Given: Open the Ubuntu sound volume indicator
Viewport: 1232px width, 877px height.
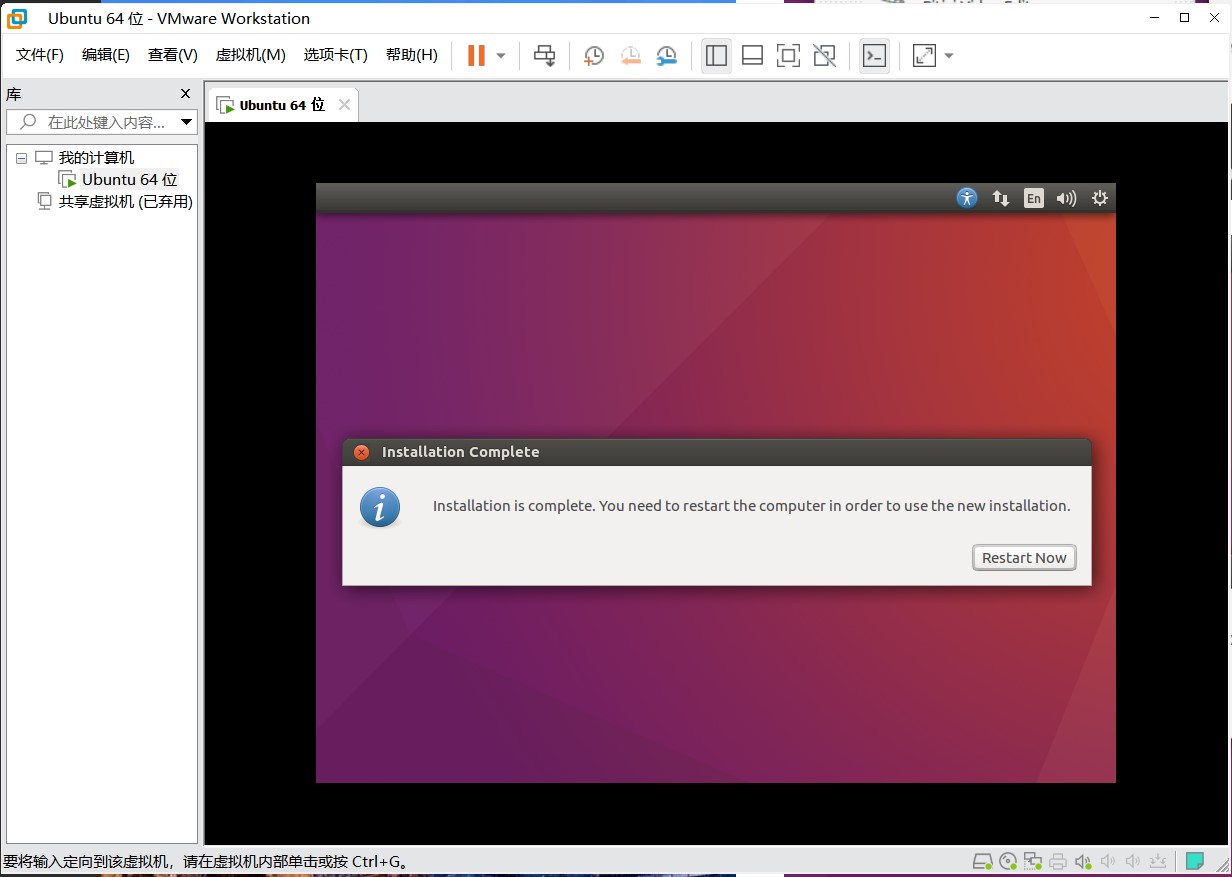Looking at the screenshot, I should pyautogui.click(x=1066, y=198).
